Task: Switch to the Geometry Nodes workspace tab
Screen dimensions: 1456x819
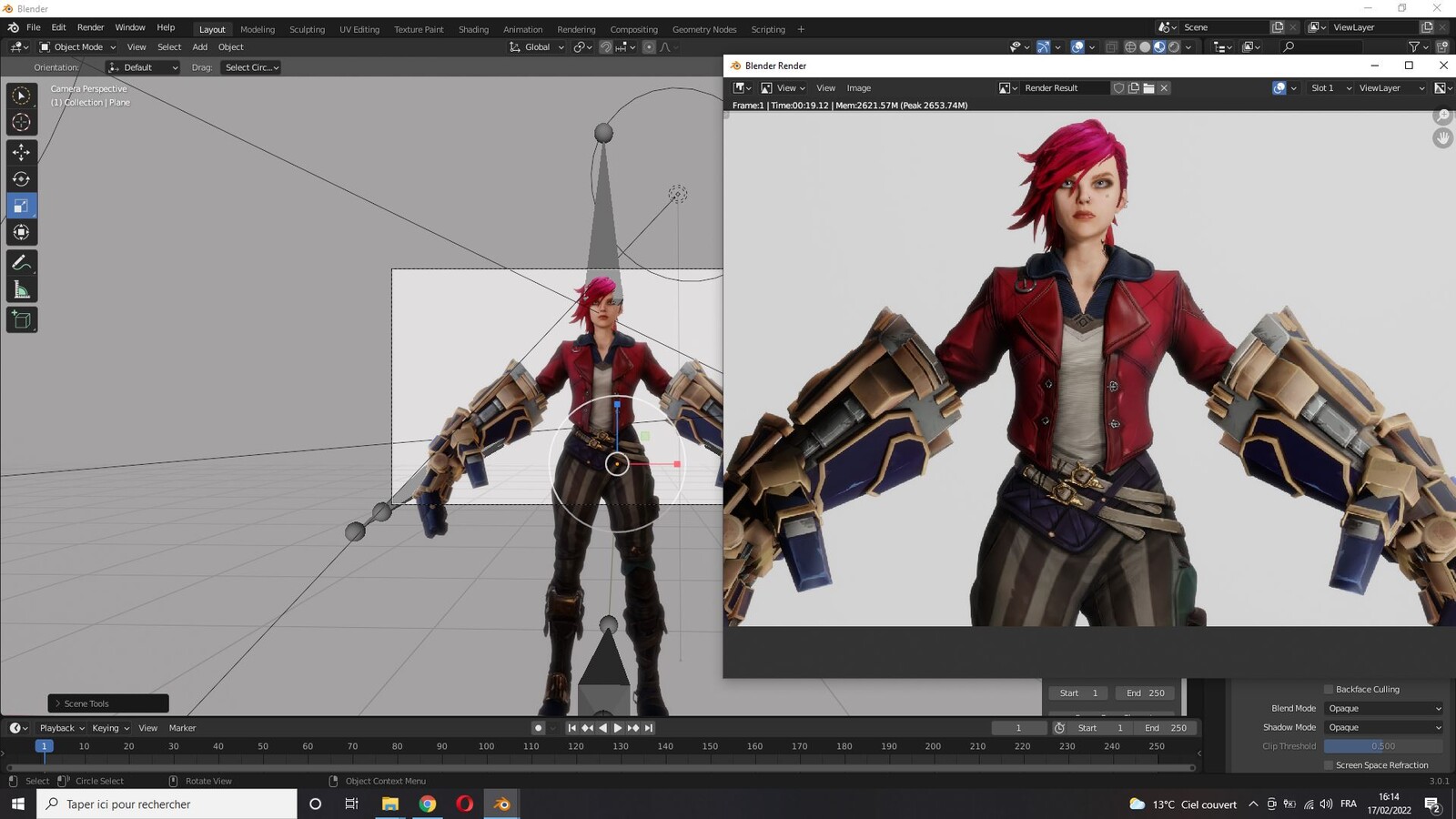Action: point(704,29)
